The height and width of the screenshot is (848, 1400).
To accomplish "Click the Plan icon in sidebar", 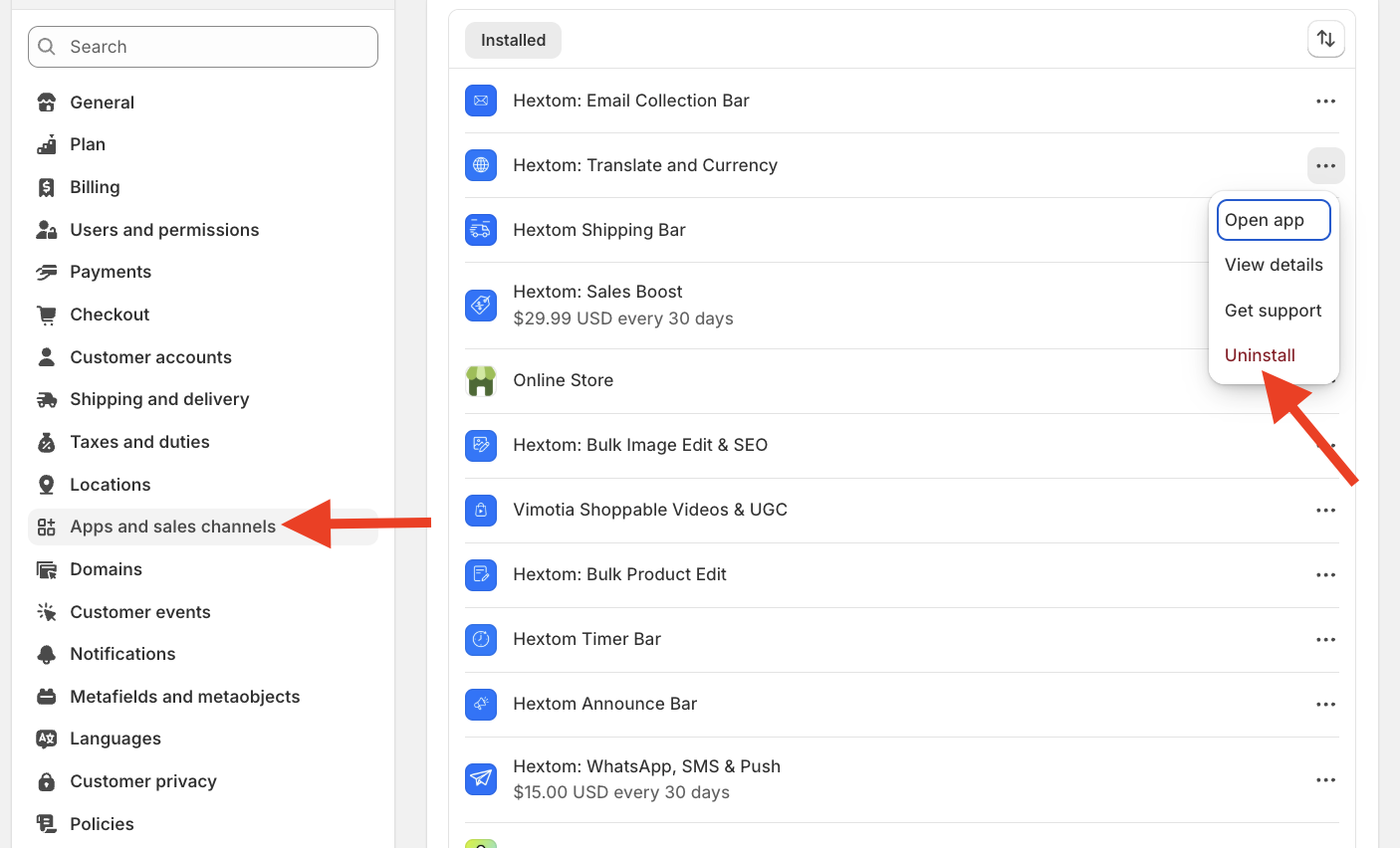I will coord(47,144).
